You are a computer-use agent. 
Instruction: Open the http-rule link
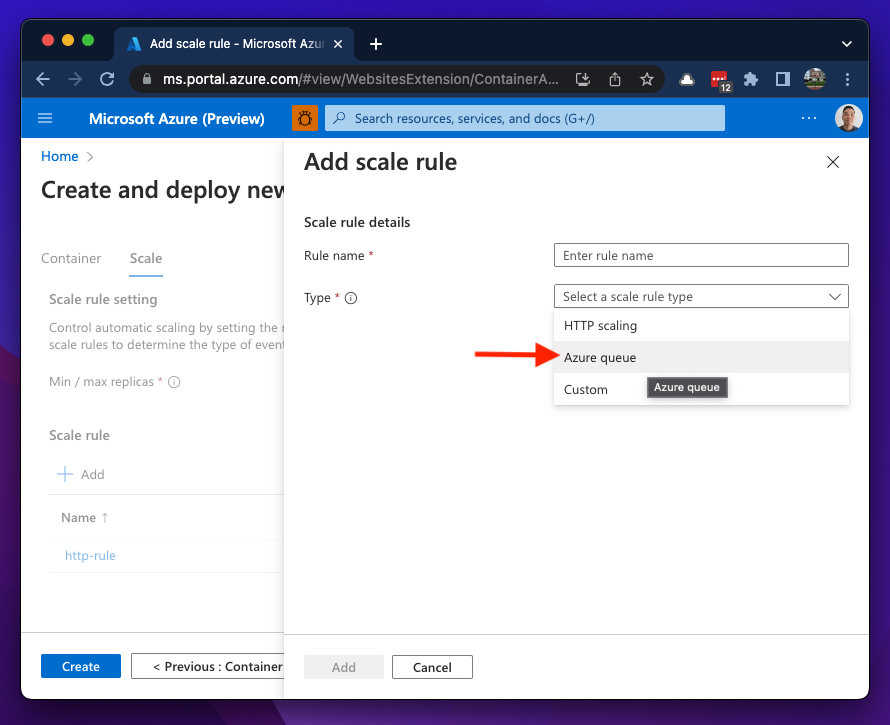pyautogui.click(x=90, y=555)
